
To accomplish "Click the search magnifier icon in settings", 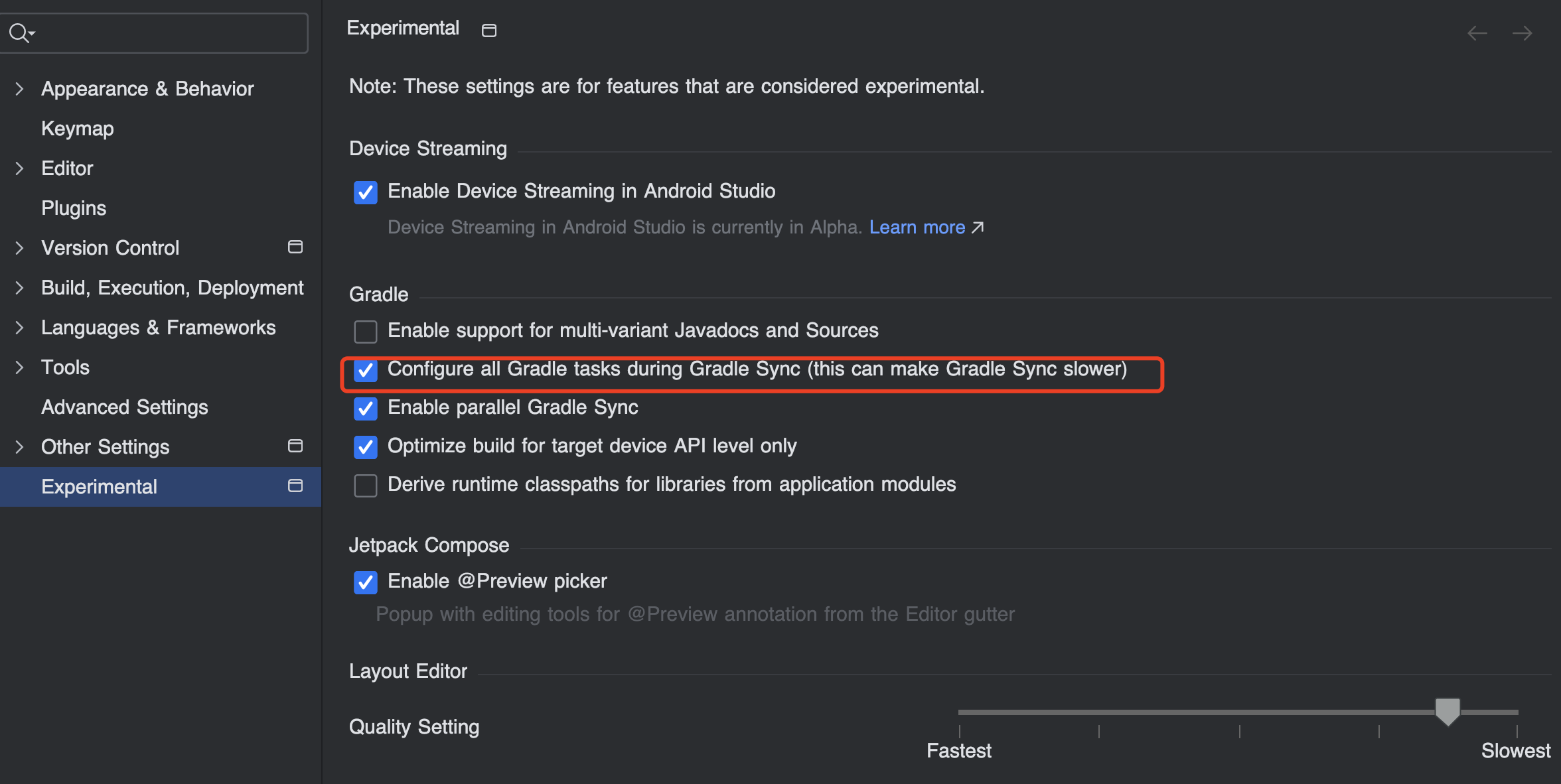I will click(x=17, y=32).
